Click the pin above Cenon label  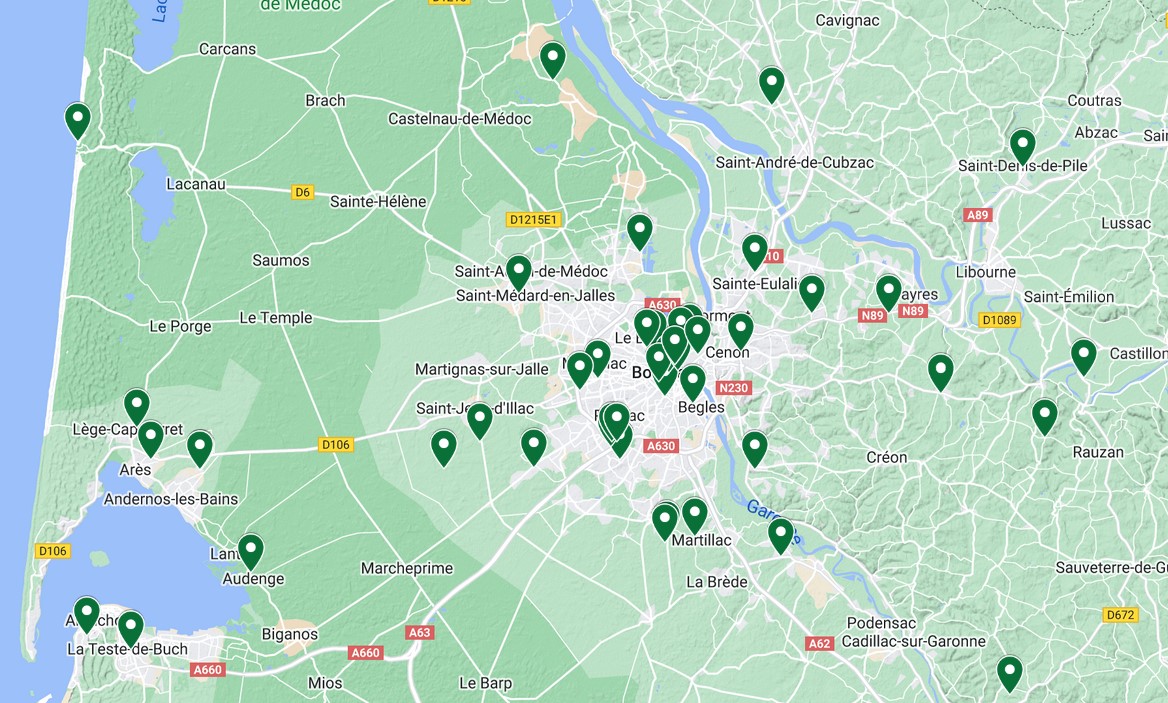[x=740, y=331]
